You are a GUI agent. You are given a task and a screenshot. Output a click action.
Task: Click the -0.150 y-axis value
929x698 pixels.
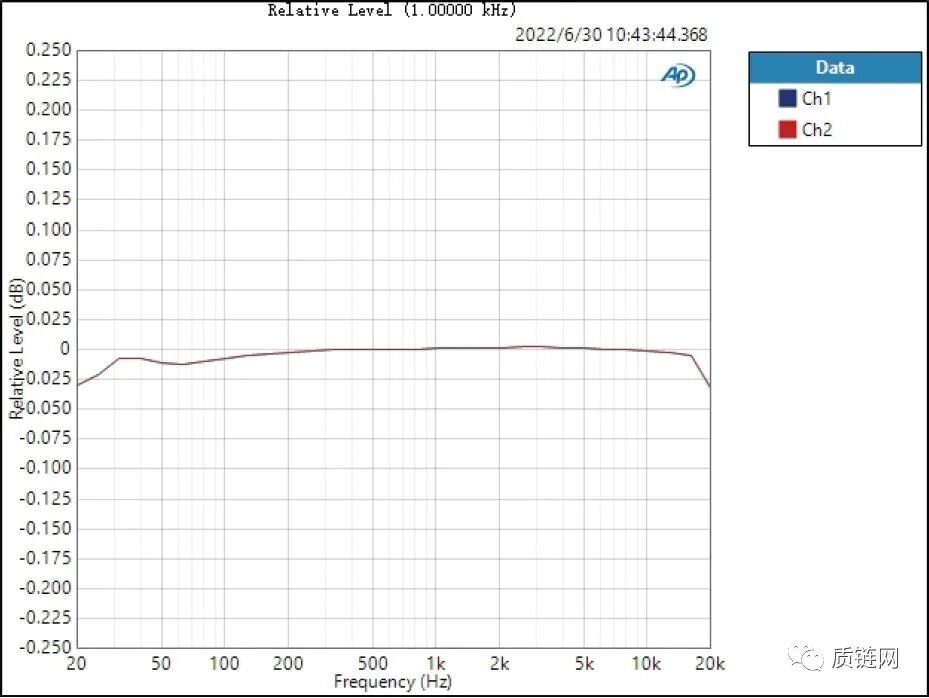pos(45,528)
